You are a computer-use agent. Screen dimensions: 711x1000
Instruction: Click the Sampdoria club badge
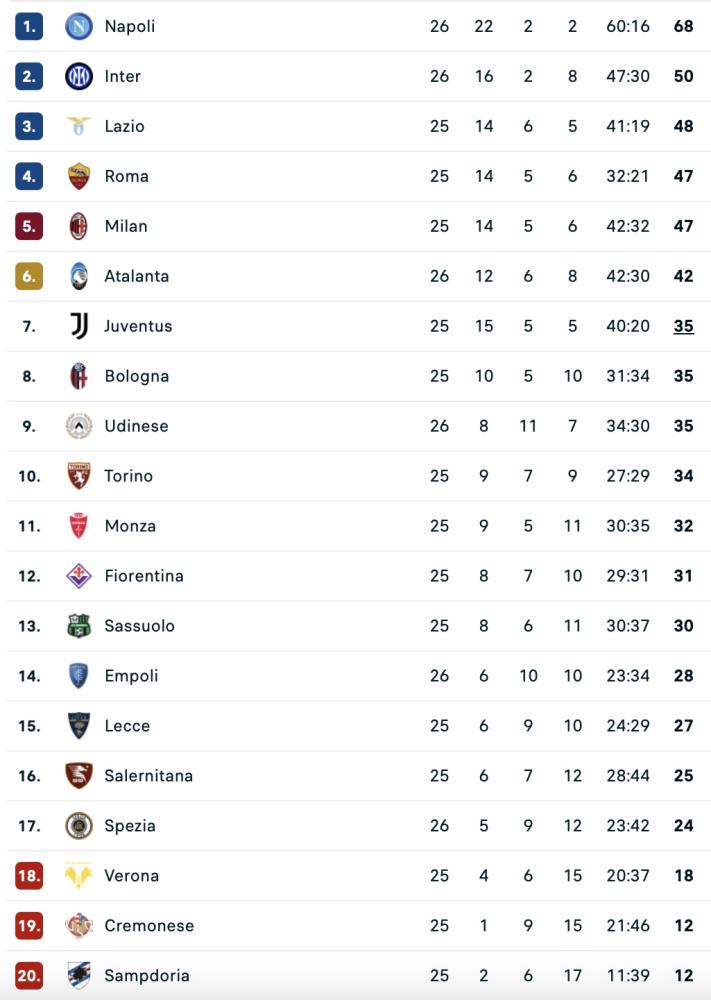click(x=78, y=976)
